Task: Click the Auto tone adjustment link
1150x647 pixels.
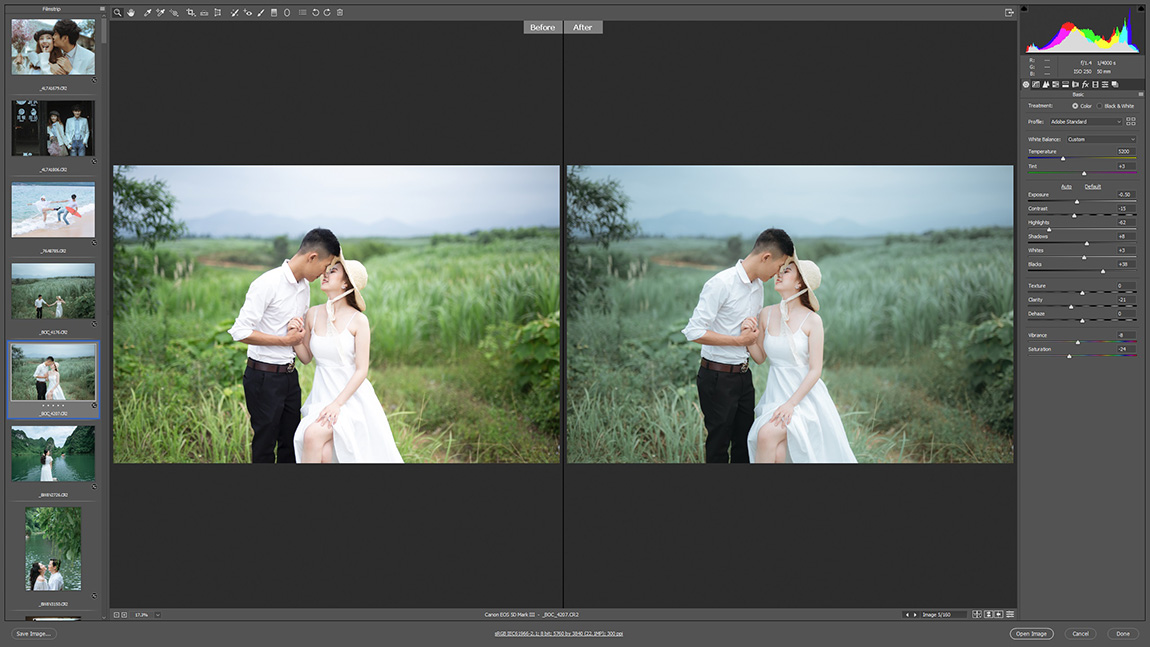Action: (1066, 186)
